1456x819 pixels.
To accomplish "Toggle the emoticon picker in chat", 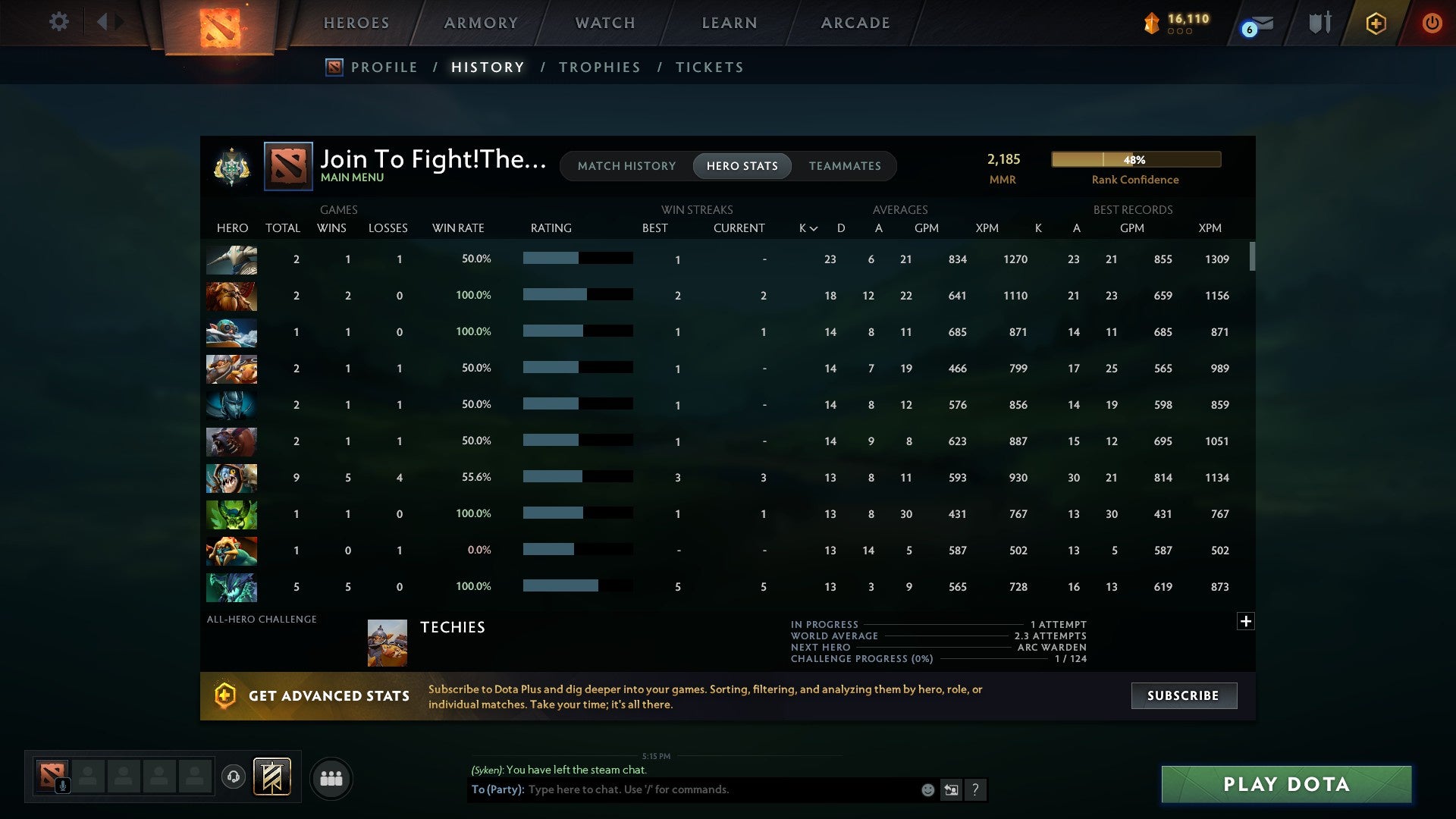I will point(927,789).
